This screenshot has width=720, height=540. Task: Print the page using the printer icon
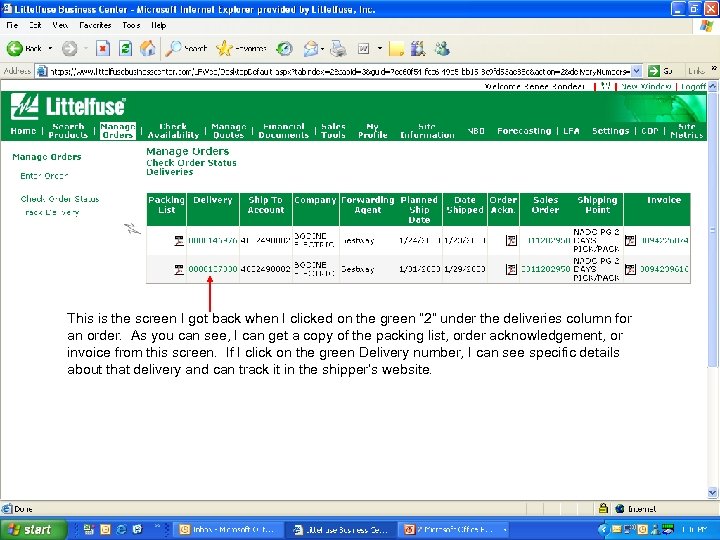point(338,48)
